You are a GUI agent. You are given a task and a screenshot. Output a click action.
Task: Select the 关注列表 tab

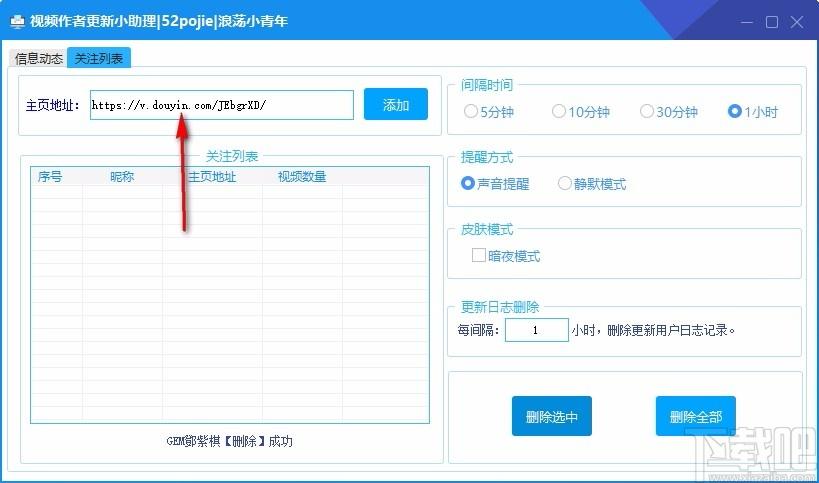pyautogui.click(x=99, y=57)
